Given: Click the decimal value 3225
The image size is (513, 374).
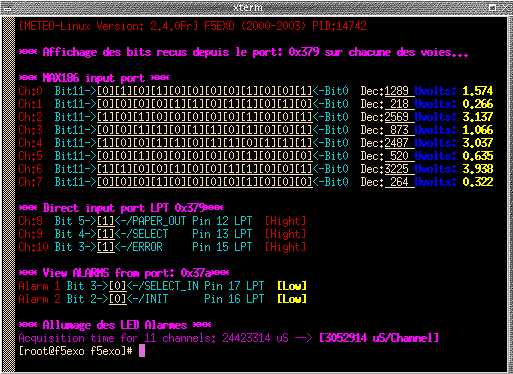Looking at the screenshot, I should click(396, 169).
